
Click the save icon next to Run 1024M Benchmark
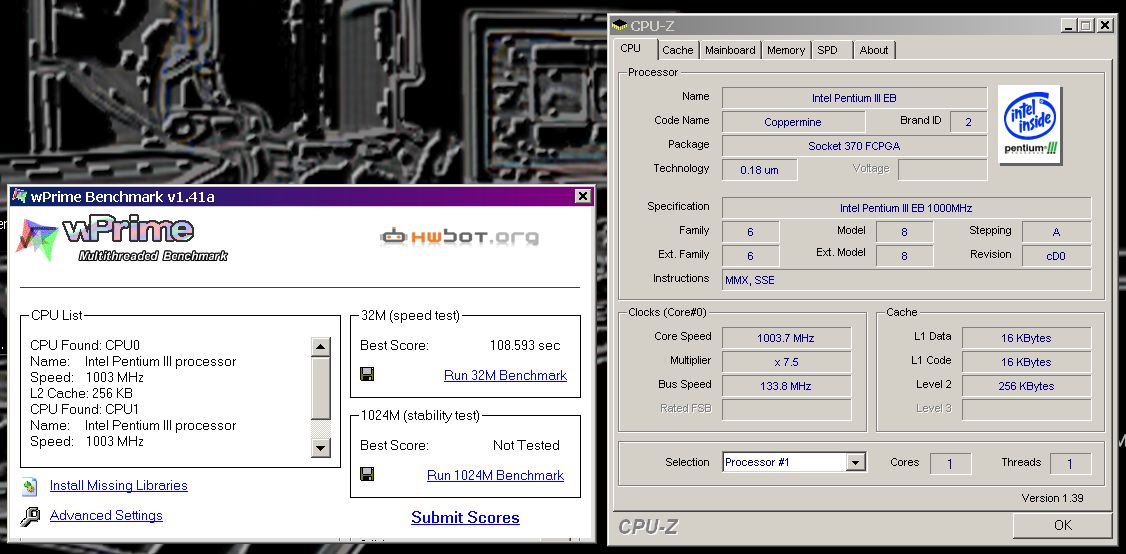click(367, 474)
